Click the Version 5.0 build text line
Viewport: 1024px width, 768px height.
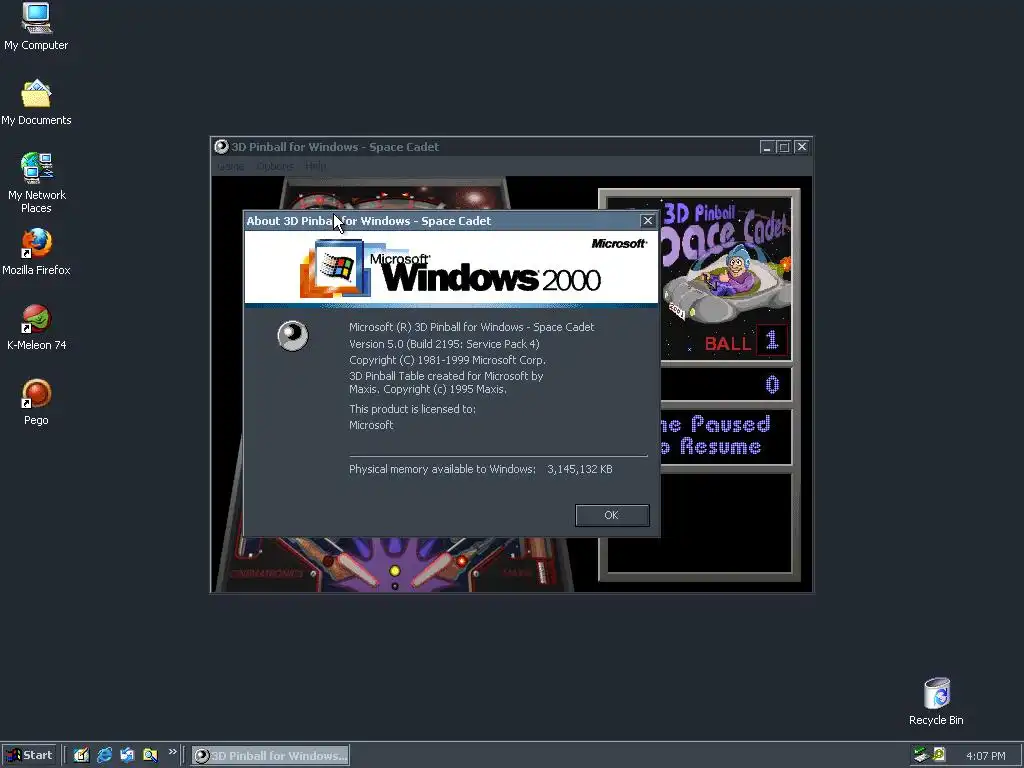(x=444, y=344)
